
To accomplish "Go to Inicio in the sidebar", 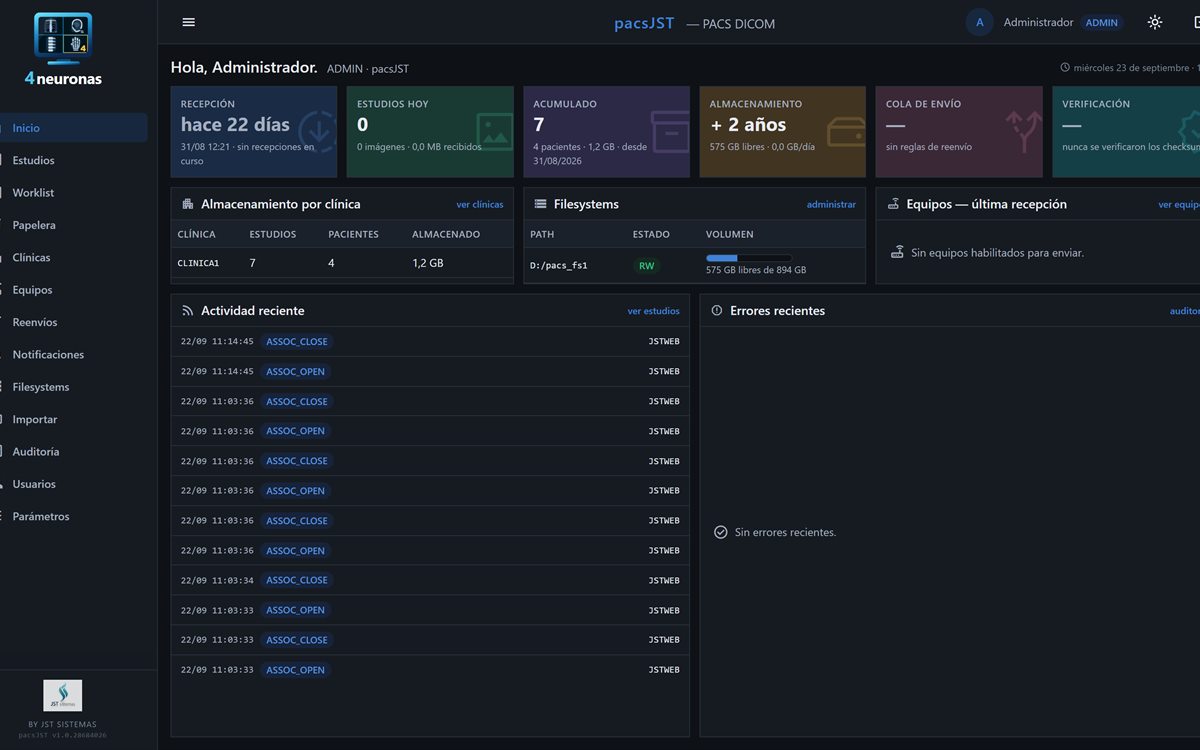I will click(x=74, y=128).
